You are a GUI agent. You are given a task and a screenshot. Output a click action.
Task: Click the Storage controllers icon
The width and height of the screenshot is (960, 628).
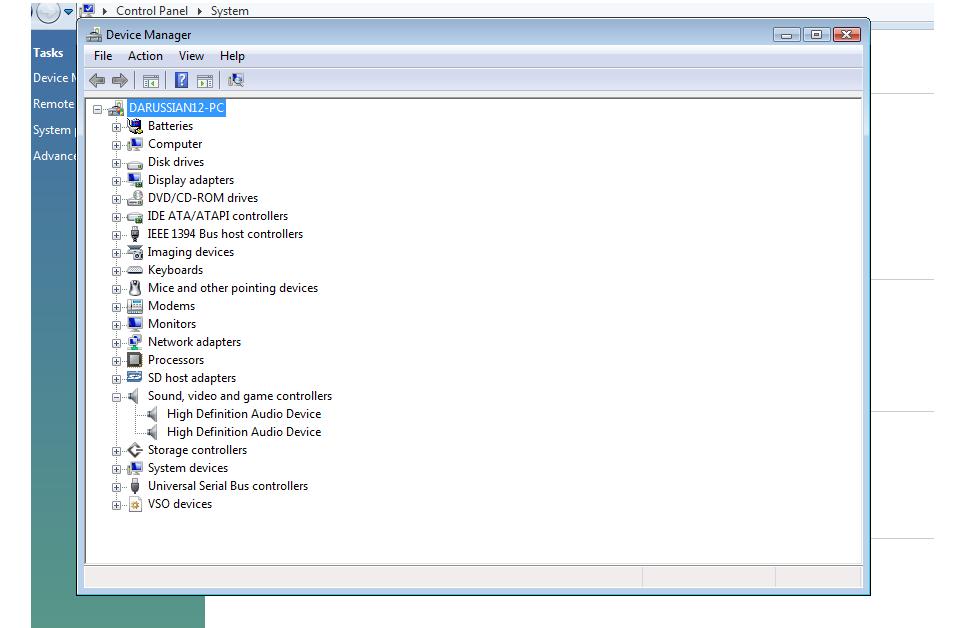pyautogui.click(x=135, y=450)
